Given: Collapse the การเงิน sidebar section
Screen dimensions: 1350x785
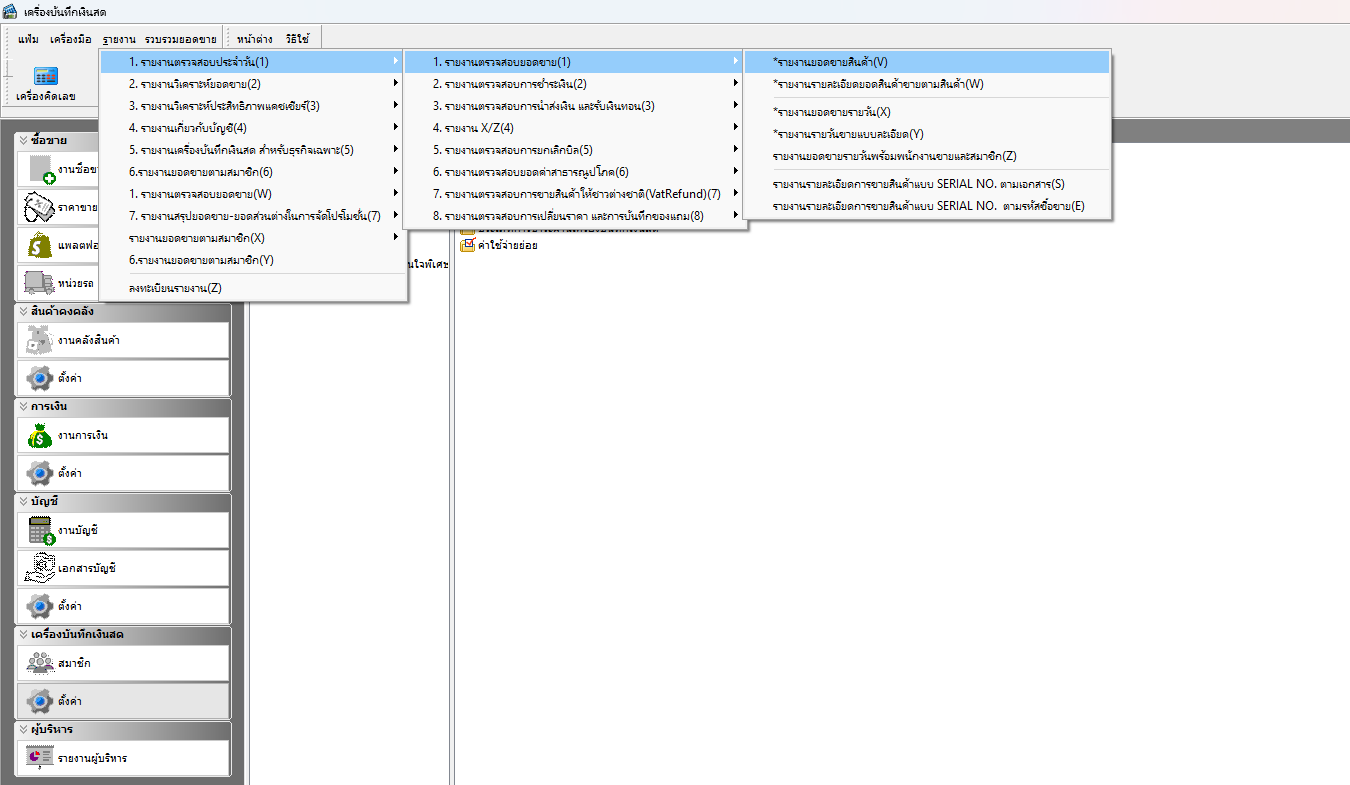Looking at the screenshot, I should click(23, 407).
